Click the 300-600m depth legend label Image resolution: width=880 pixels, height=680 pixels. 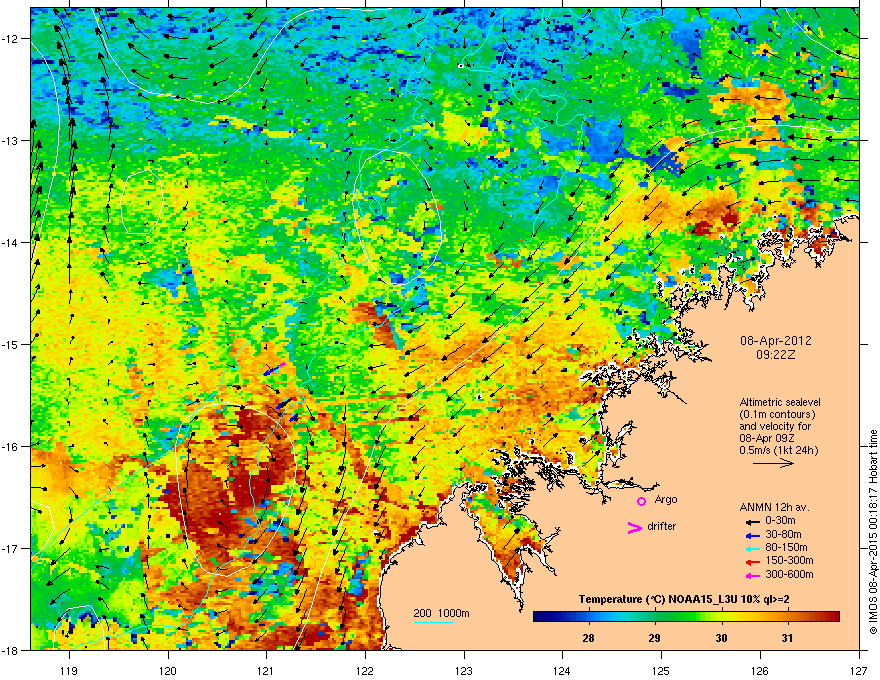789,575
